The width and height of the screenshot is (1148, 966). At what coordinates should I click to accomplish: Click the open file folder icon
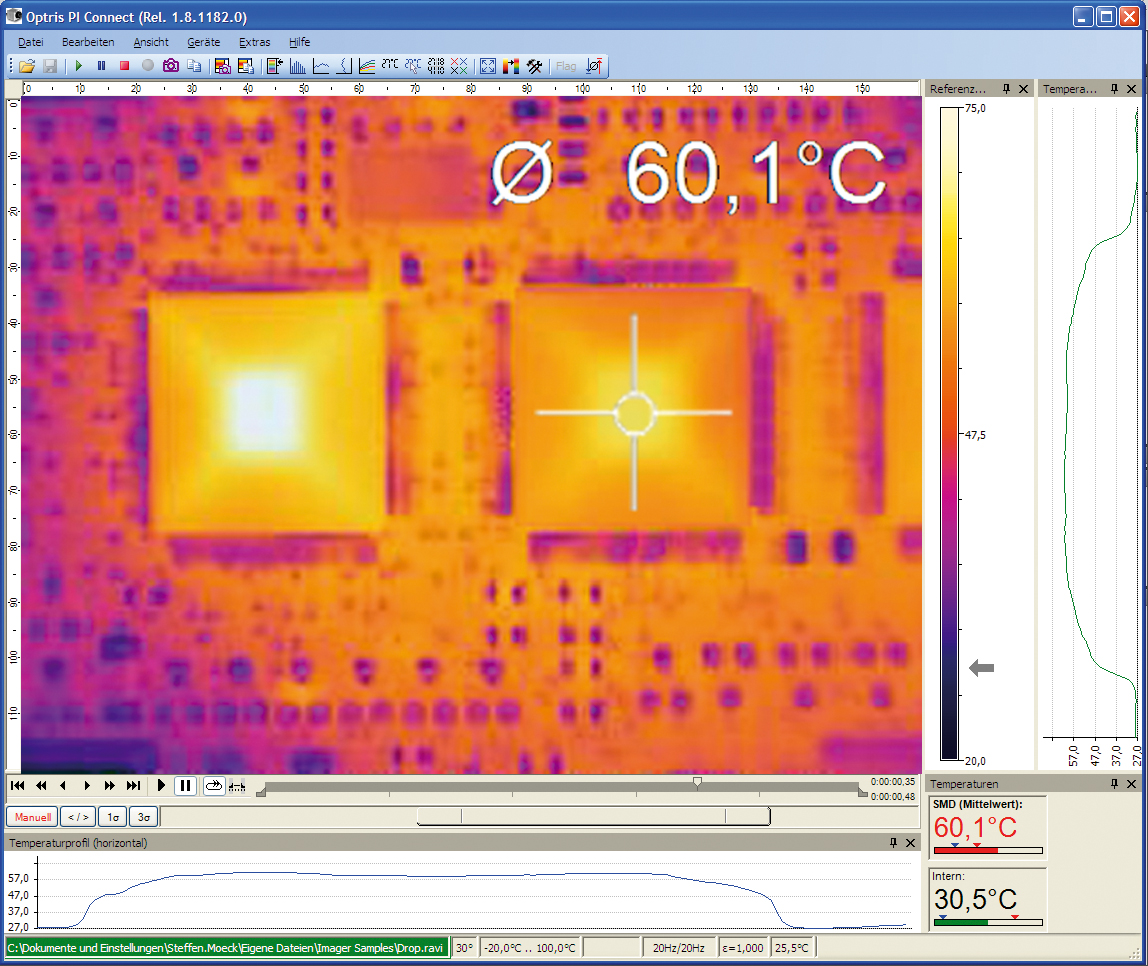27,66
